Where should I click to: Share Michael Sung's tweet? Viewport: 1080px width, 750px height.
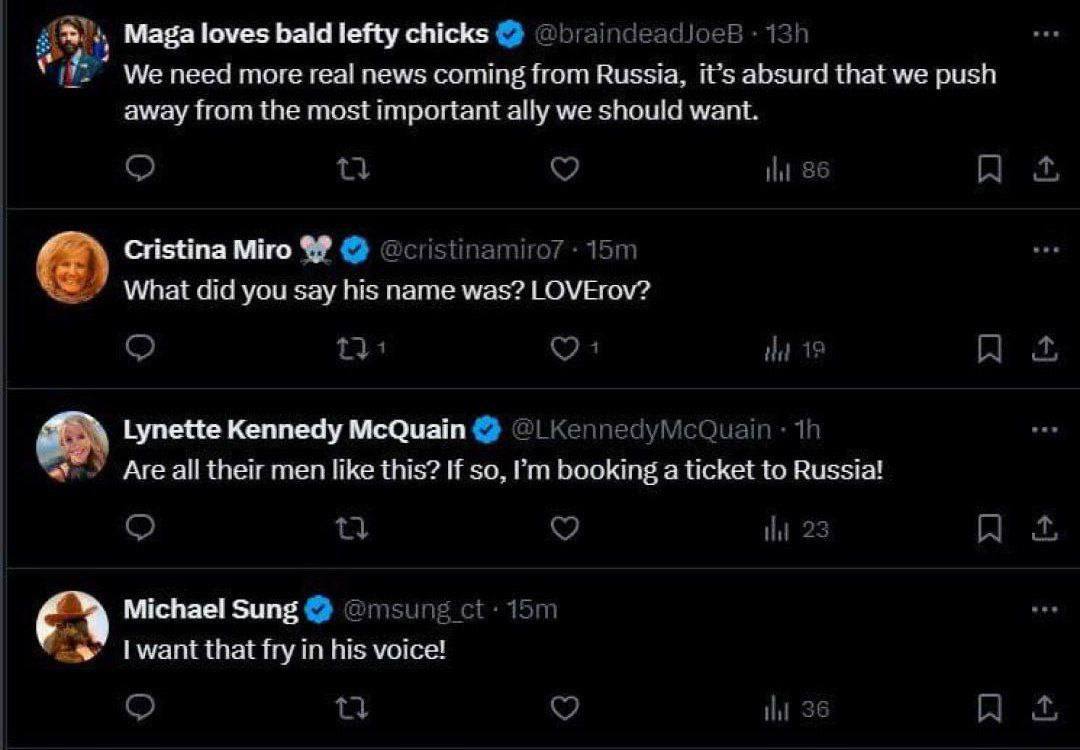pos(1044,708)
